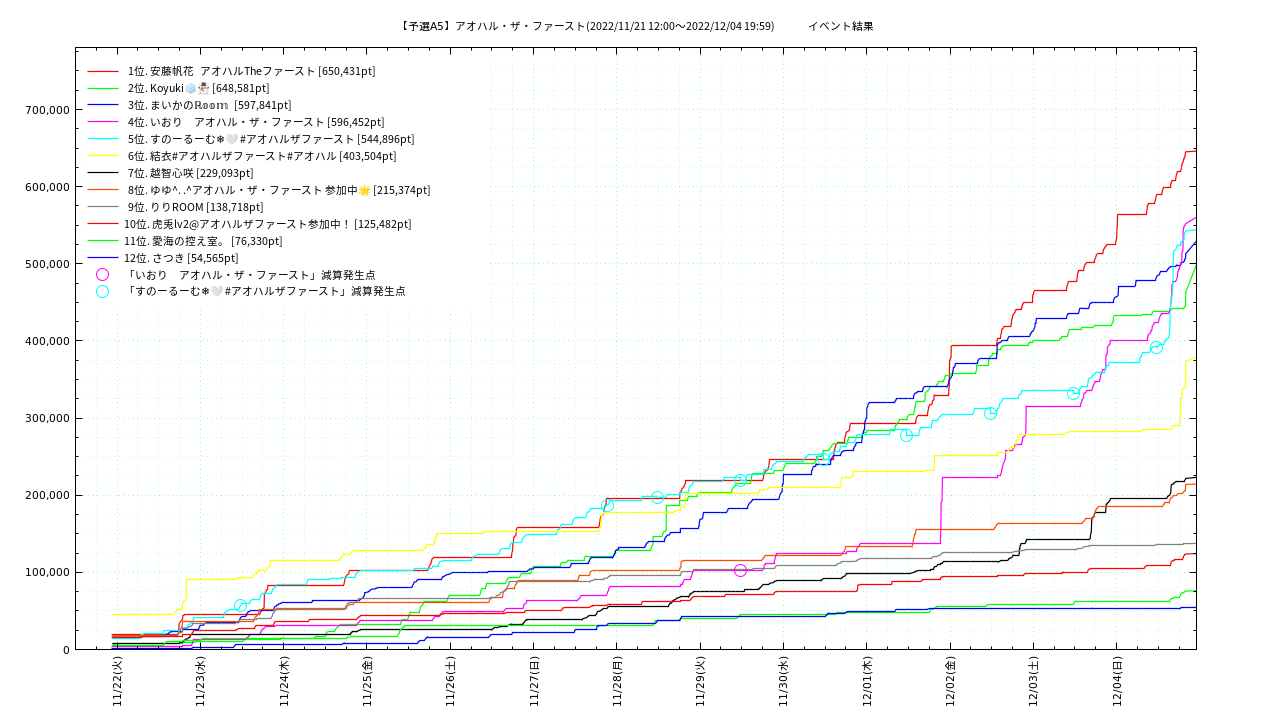Select the 500,000 y-axis tick label
Viewport: 1280px width, 720px height.
(49, 264)
